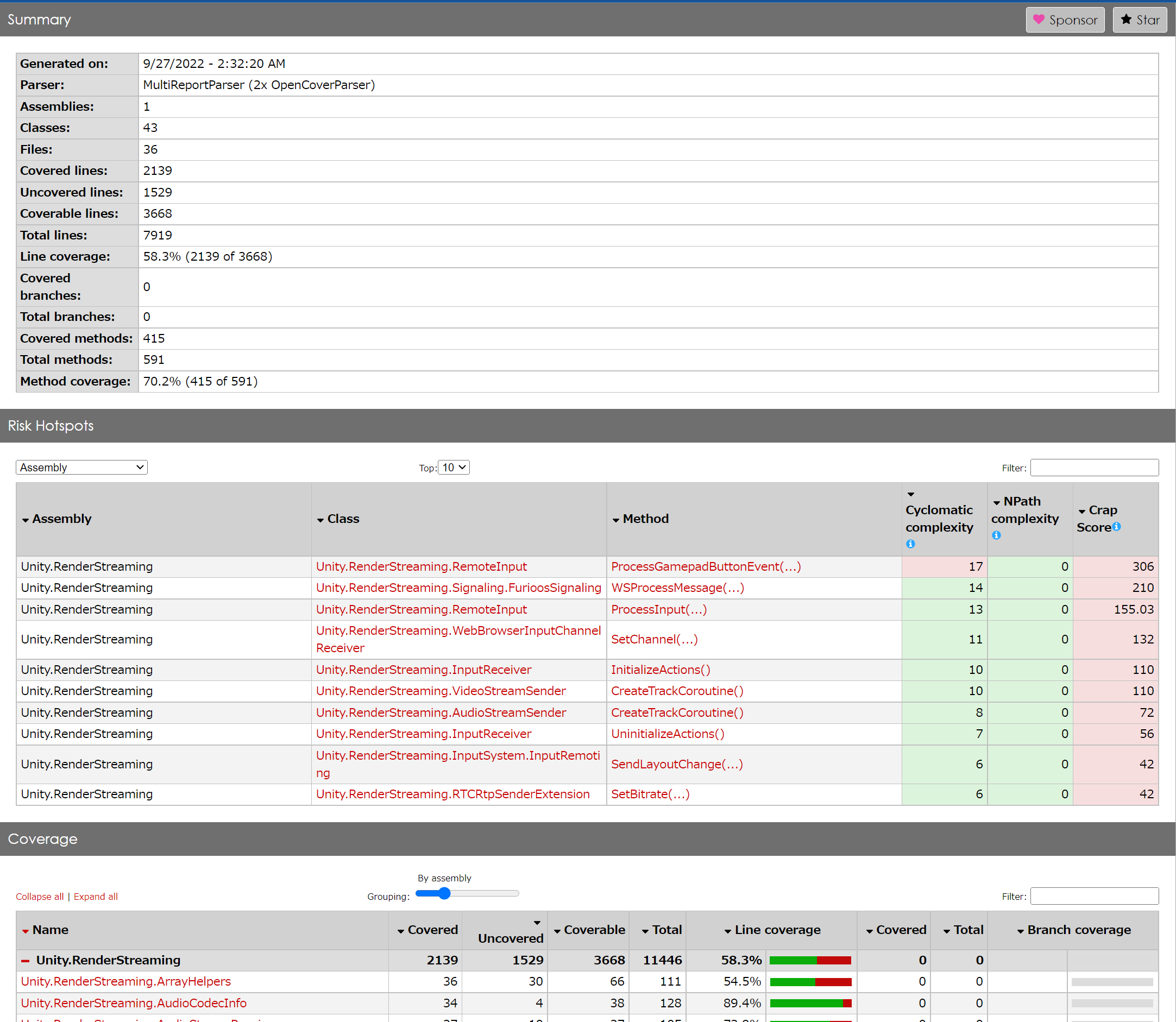Click Collapse all link
Image resolution: width=1176 pixels, height=1022 pixels.
39,897
